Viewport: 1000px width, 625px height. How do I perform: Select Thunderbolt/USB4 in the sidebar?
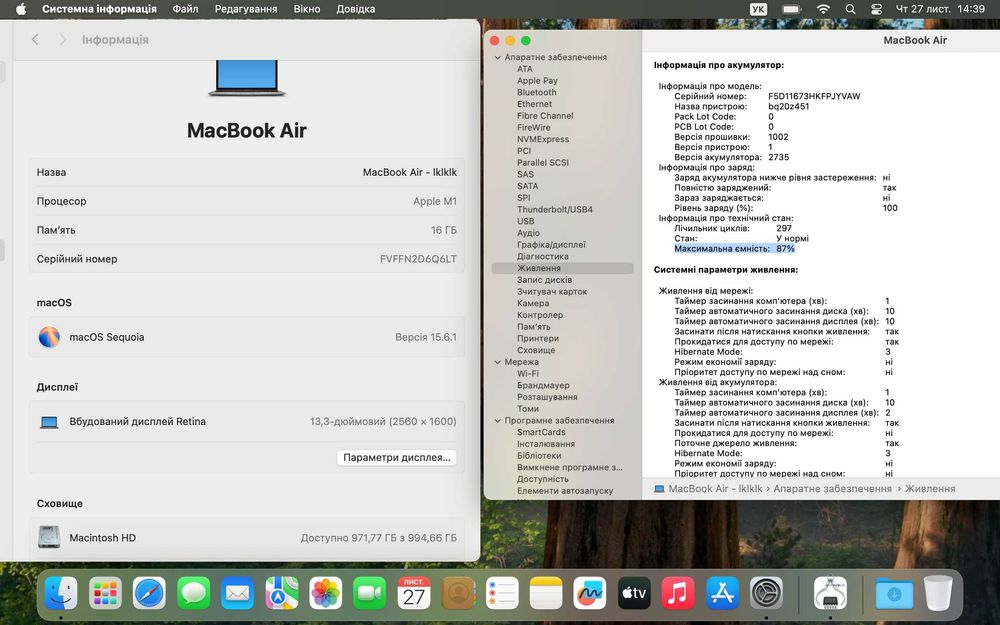[x=555, y=209]
